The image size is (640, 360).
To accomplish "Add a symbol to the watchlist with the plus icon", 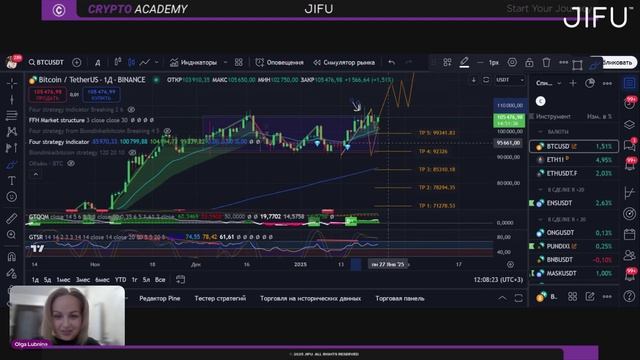I will coord(573,83).
